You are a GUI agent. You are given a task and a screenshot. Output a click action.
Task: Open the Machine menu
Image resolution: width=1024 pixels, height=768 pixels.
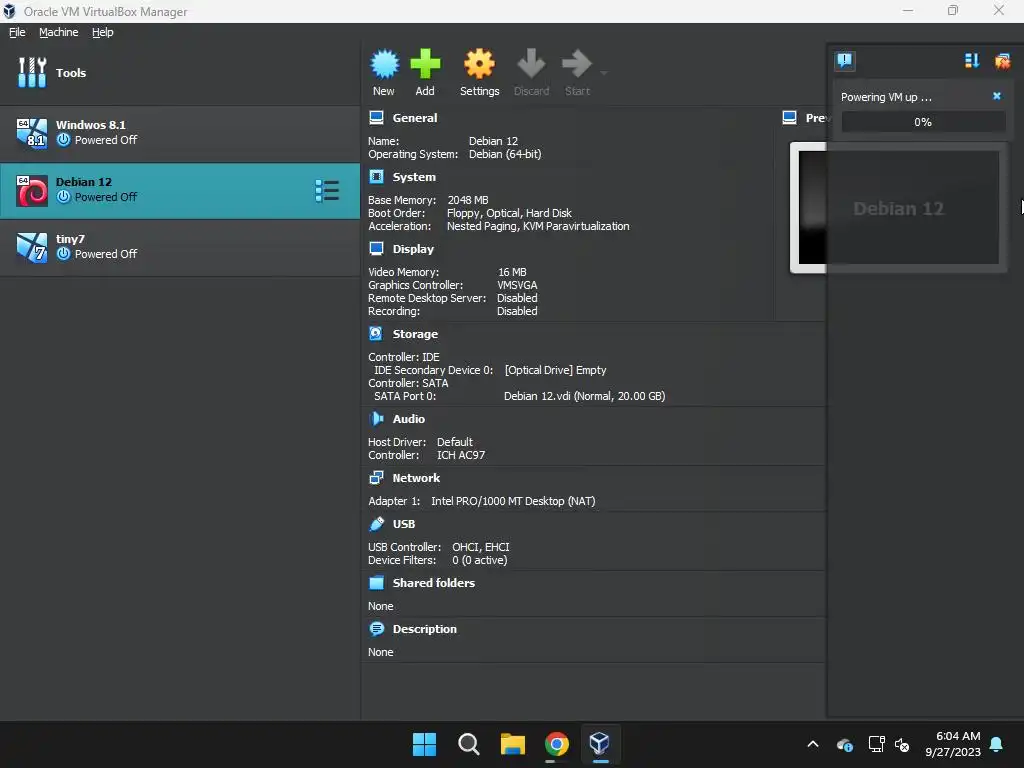click(59, 32)
